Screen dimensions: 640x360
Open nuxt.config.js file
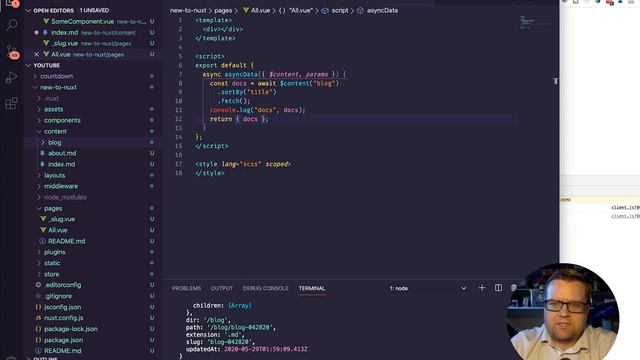click(64, 318)
